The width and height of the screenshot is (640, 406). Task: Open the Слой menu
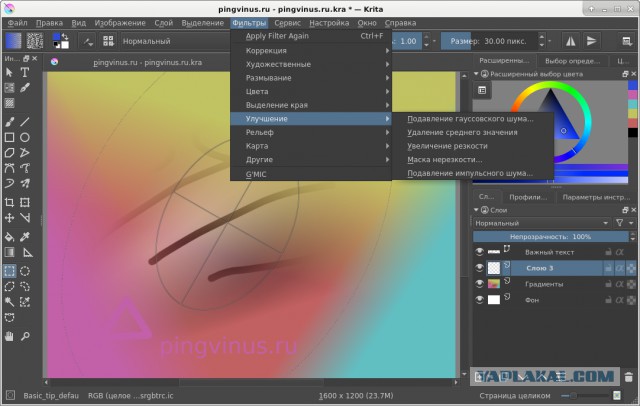pyautogui.click(x=164, y=23)
